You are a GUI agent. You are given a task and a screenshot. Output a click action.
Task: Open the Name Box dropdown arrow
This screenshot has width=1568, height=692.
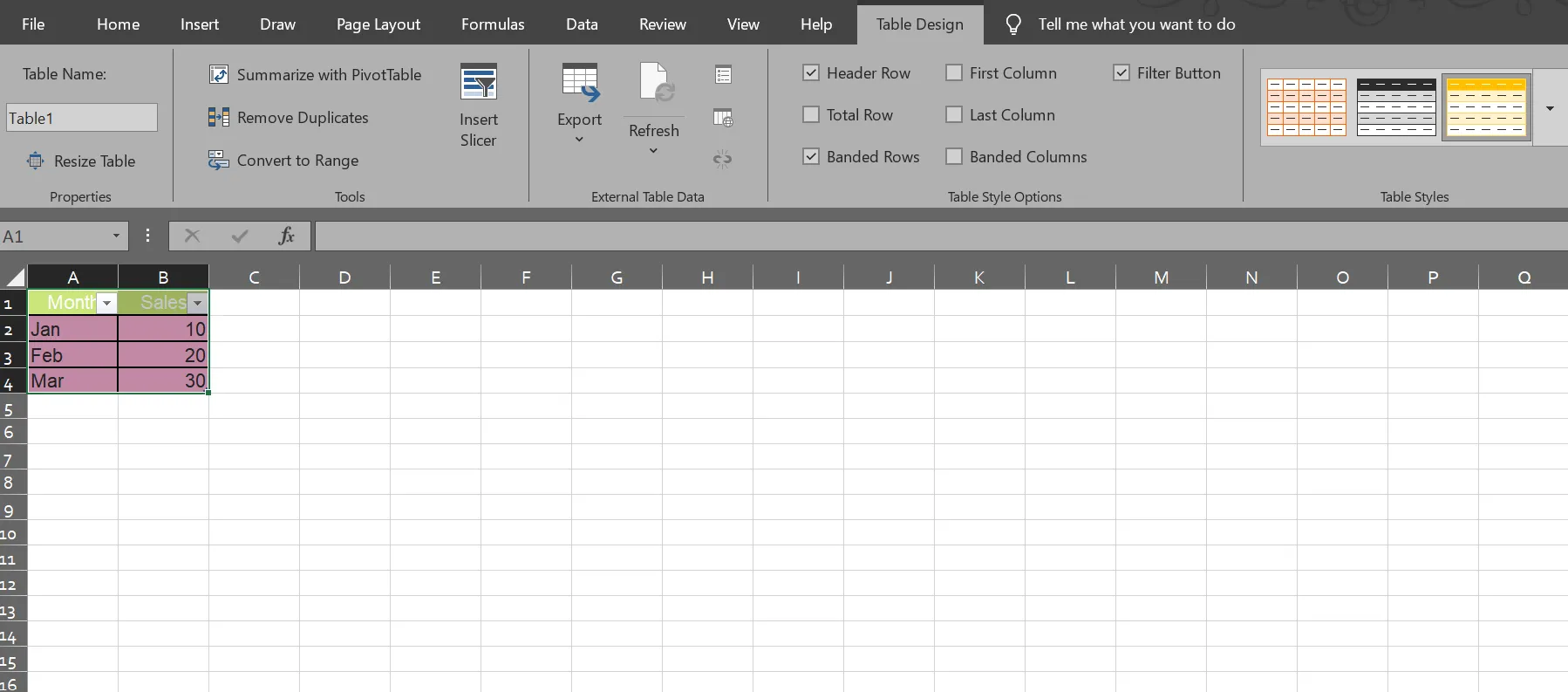(x=116, y=236)
